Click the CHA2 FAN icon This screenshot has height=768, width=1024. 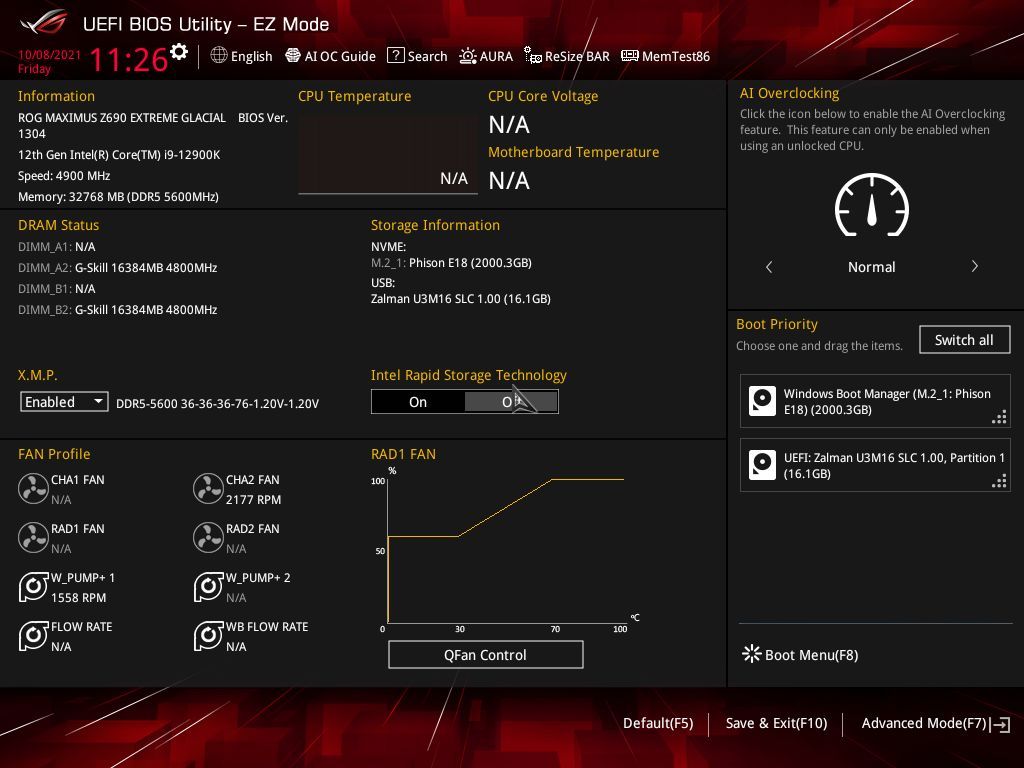coord(208,488)
